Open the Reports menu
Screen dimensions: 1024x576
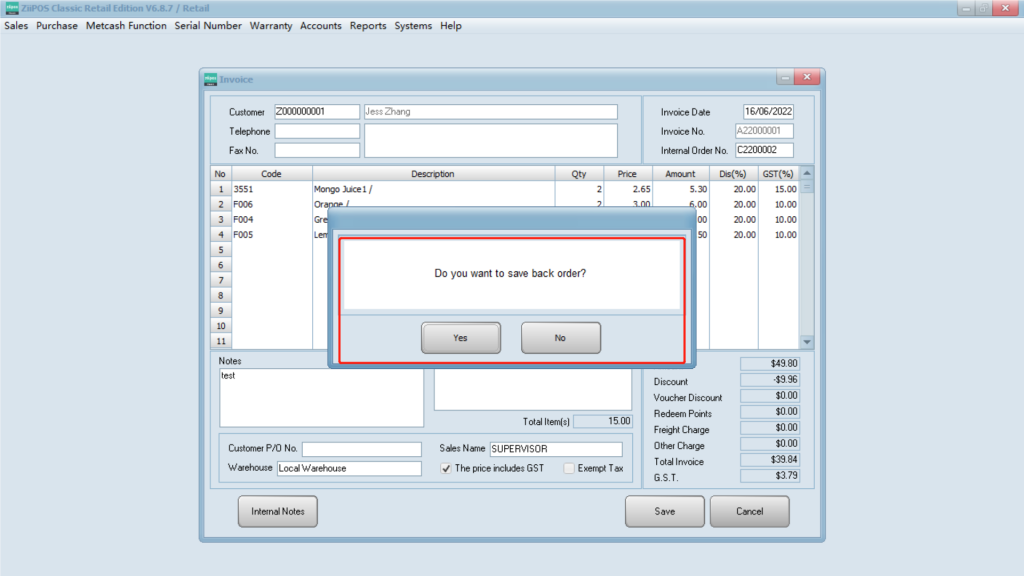(368, 26)
